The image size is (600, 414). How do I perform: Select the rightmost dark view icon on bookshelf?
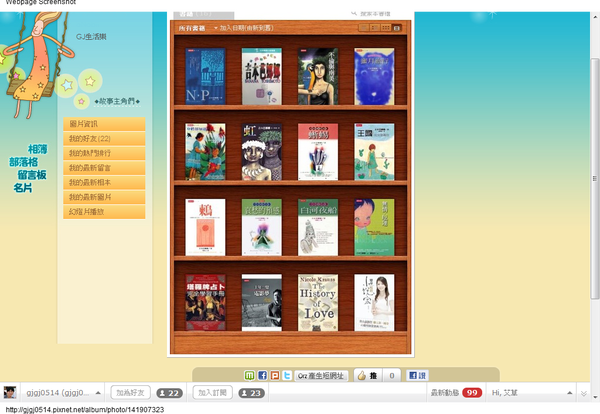(397, 28)
